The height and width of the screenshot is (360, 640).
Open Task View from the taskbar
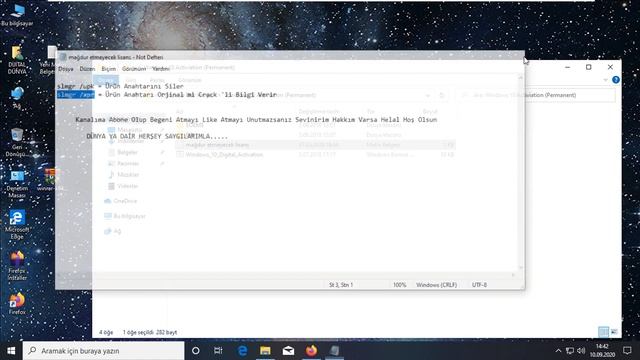click(218, 351)
